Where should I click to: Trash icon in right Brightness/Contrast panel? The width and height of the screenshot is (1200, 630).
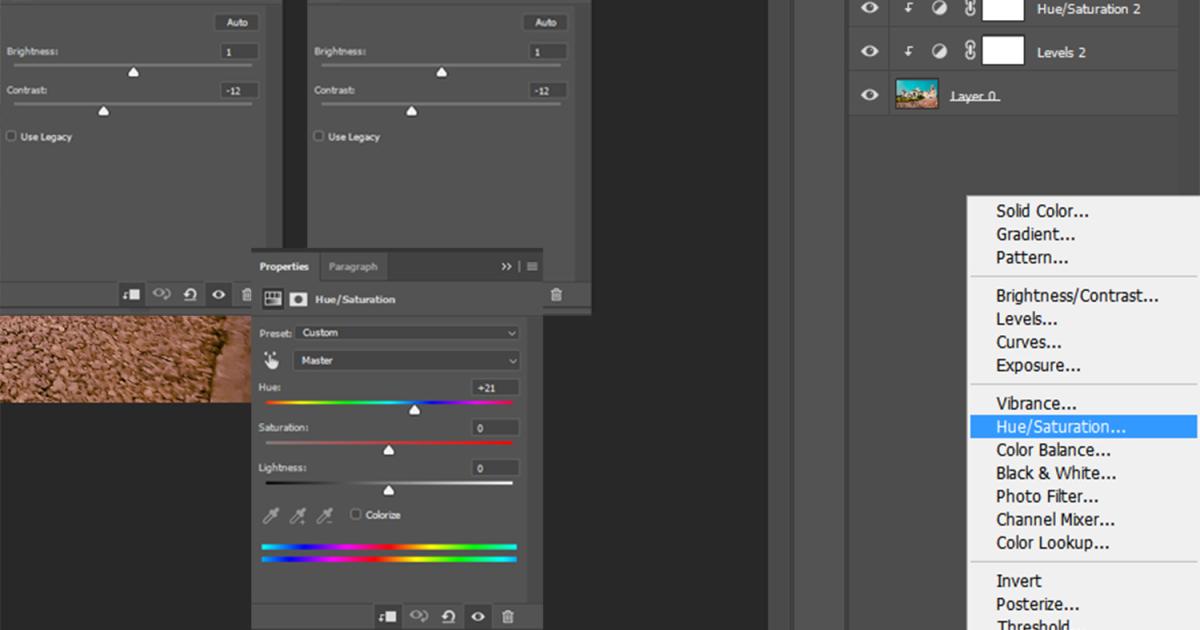(x=556, y=295)
